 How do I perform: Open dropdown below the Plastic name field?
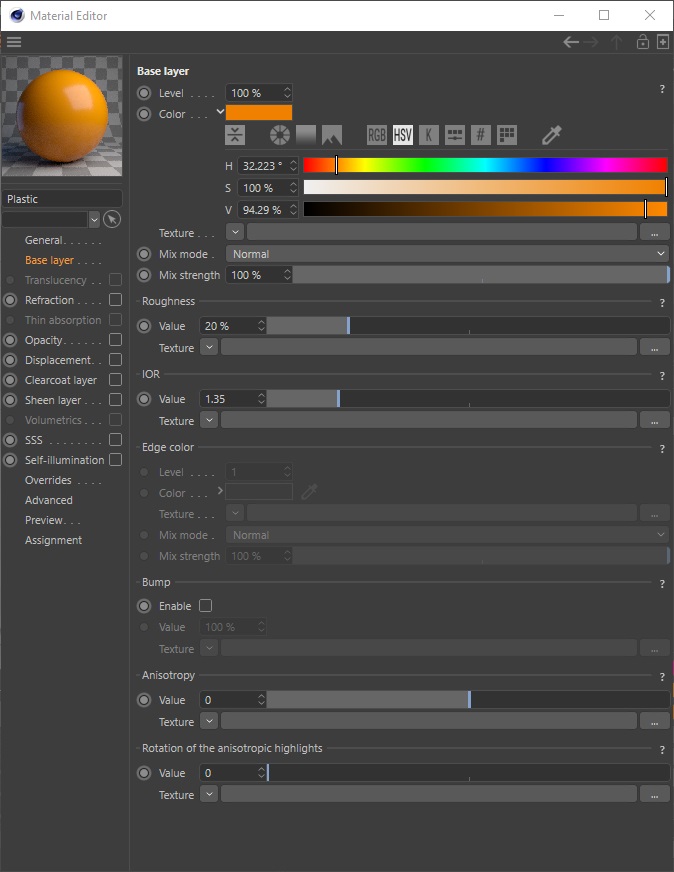pyautogui.click(x=94, y=220)
